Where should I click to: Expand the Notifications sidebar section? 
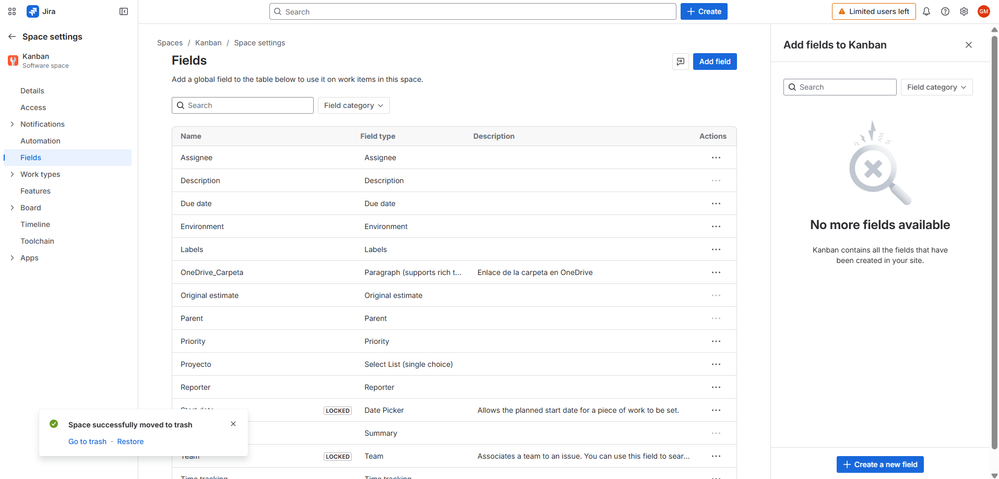(12, 124)
